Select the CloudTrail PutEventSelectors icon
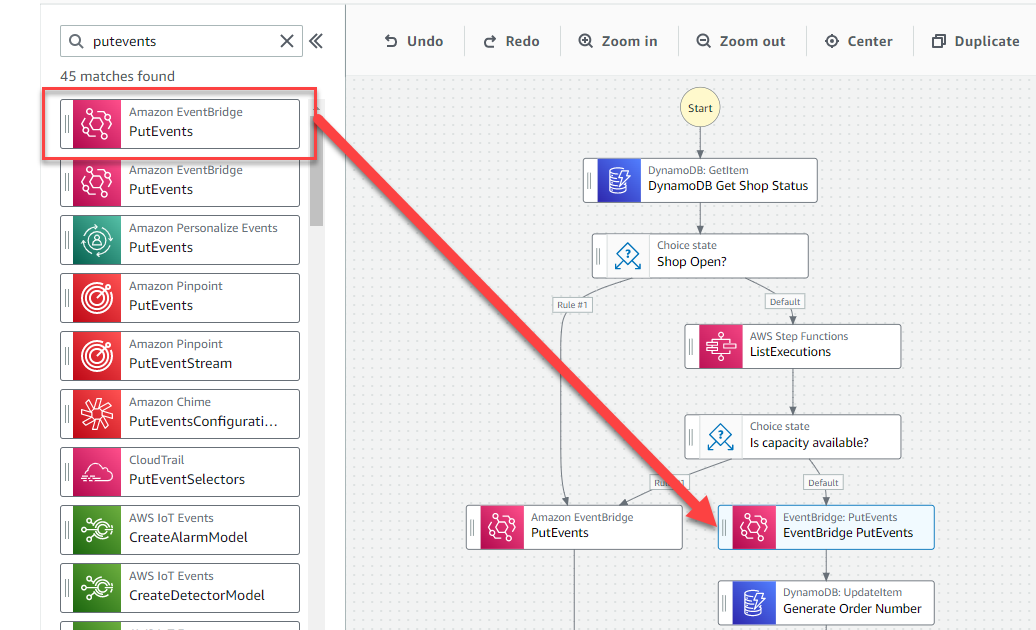Image resolution: width=1036 pixels, height=630 pixels. [x=96, y=472]
